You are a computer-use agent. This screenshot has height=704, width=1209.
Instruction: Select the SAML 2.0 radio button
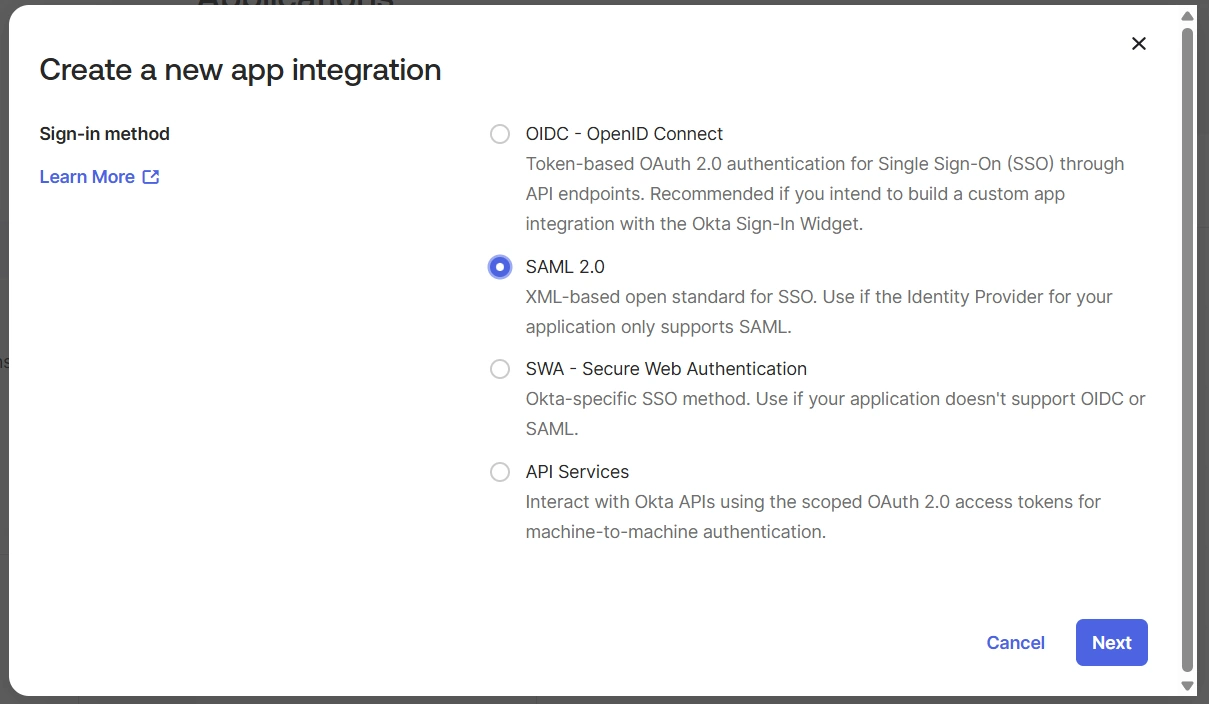click(500, 266)
